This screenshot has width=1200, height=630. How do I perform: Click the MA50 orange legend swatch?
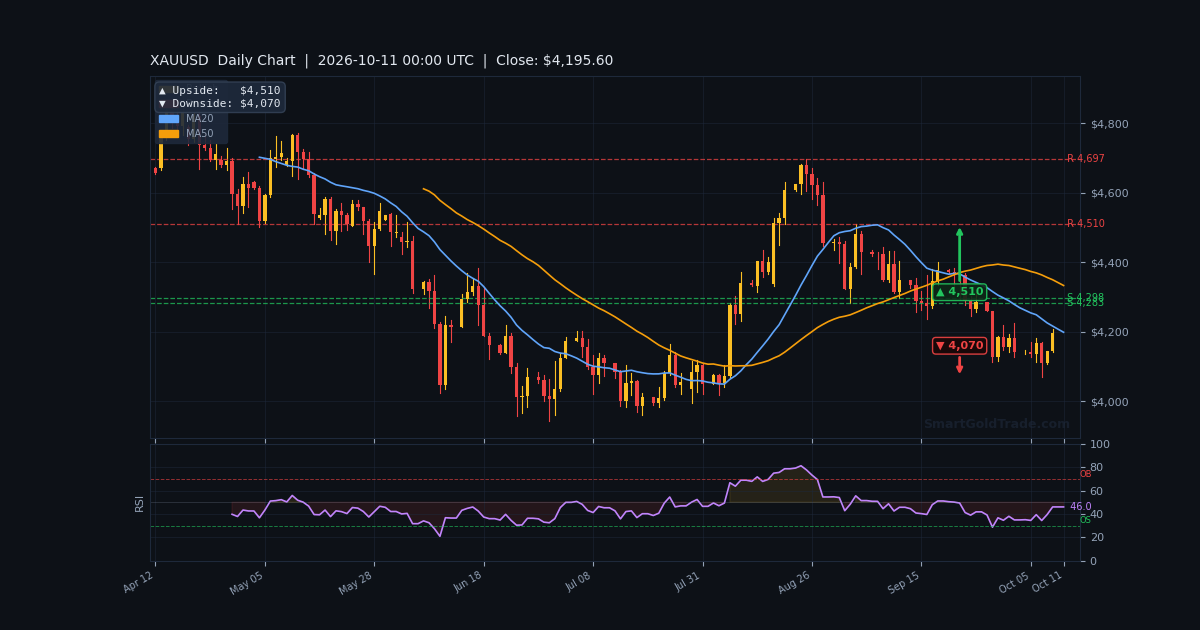(x=168, y=134)
